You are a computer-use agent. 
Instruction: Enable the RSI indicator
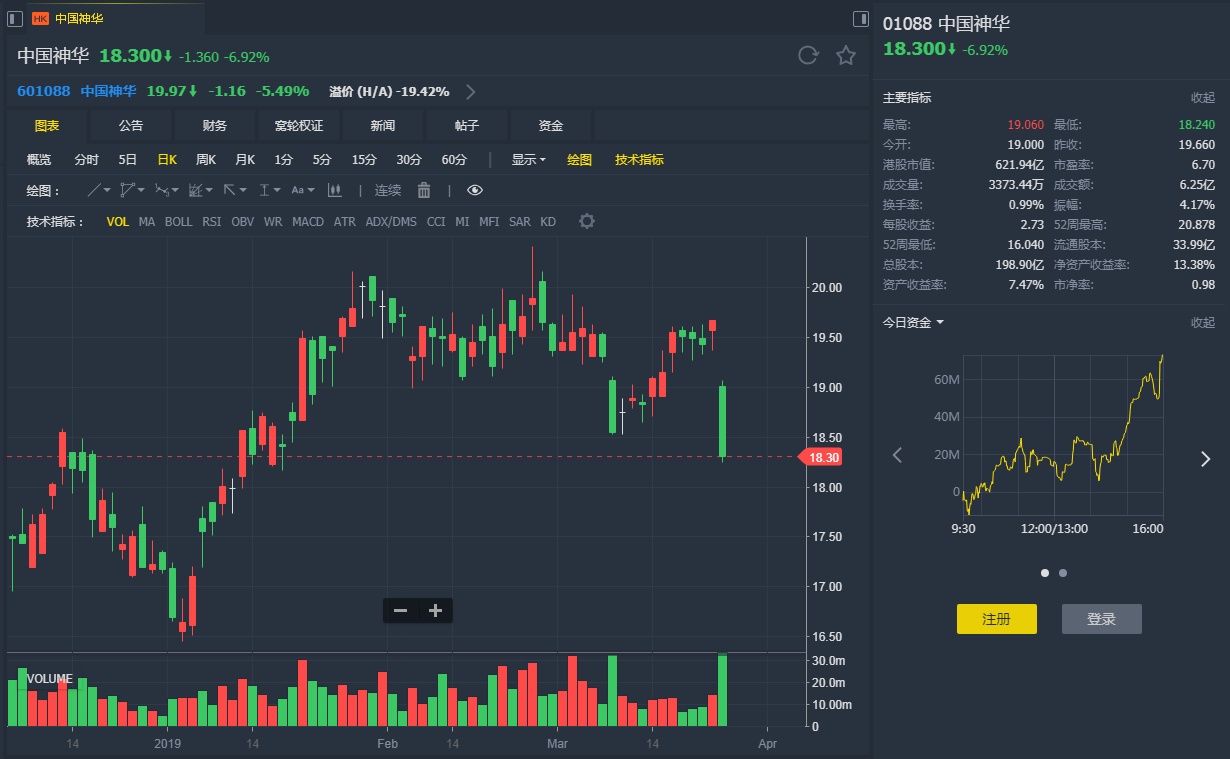pos(212,221)
